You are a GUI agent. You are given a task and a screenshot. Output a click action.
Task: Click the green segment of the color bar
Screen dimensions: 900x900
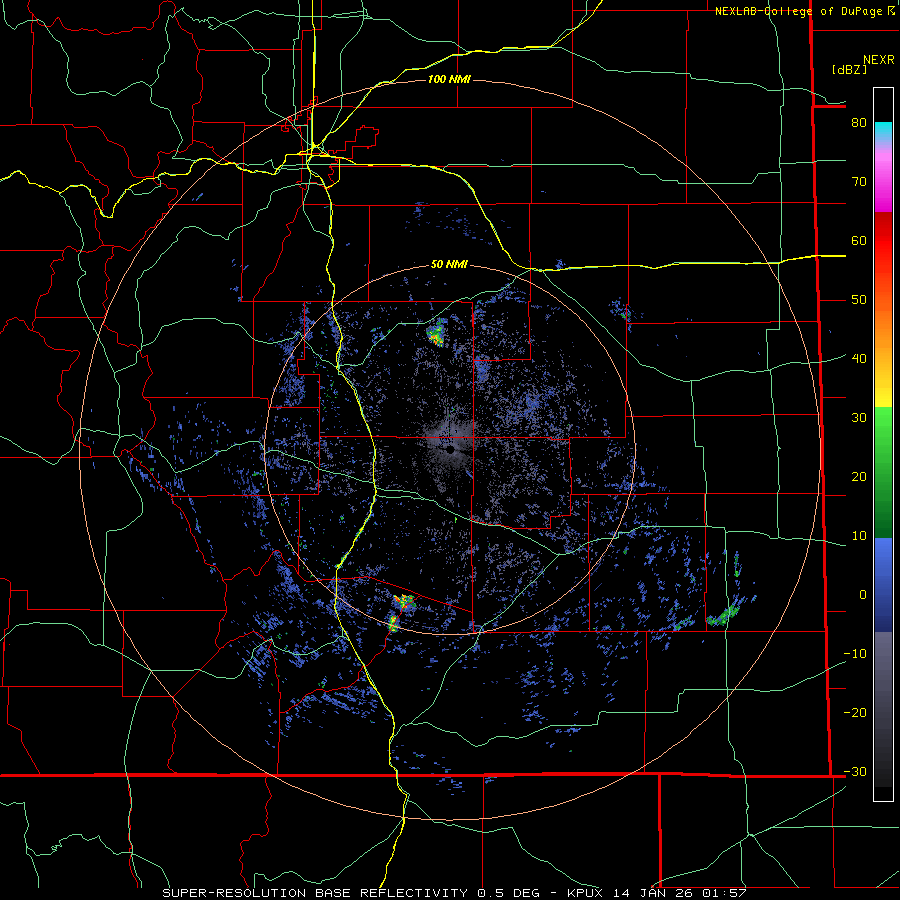click(883, 472)
